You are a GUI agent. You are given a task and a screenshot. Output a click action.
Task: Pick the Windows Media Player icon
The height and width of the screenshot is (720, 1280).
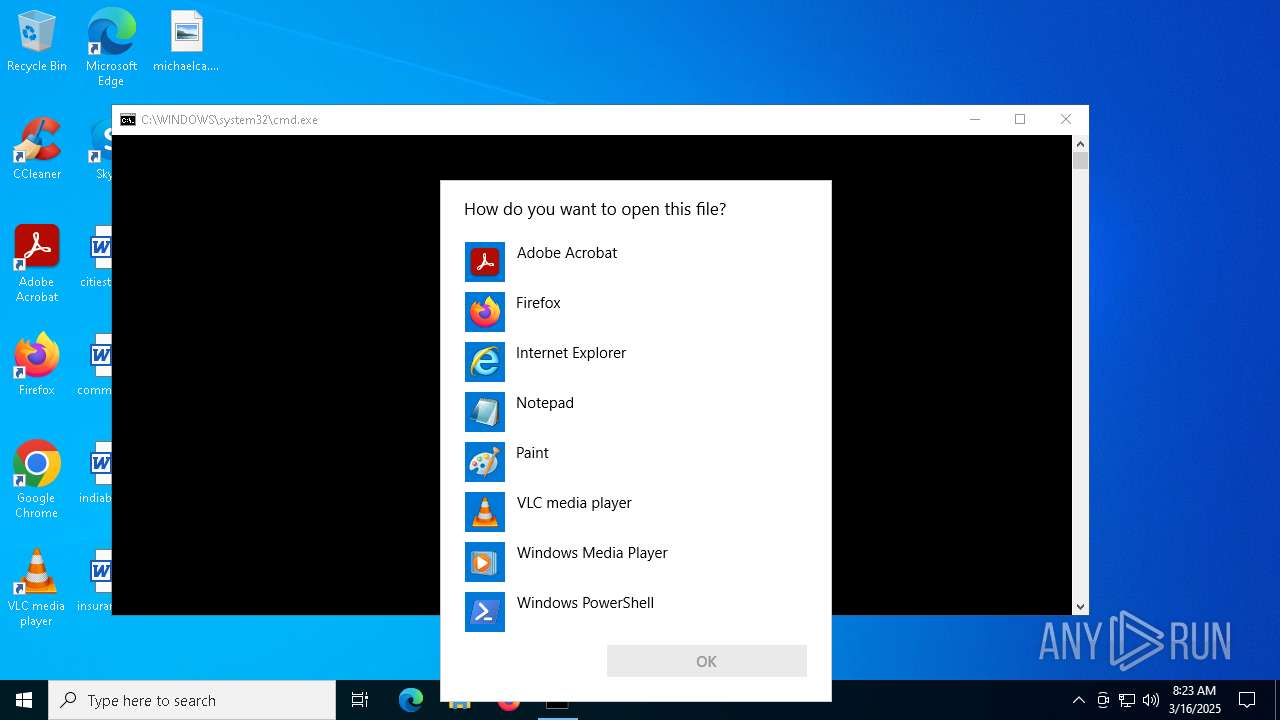point(485,562)
